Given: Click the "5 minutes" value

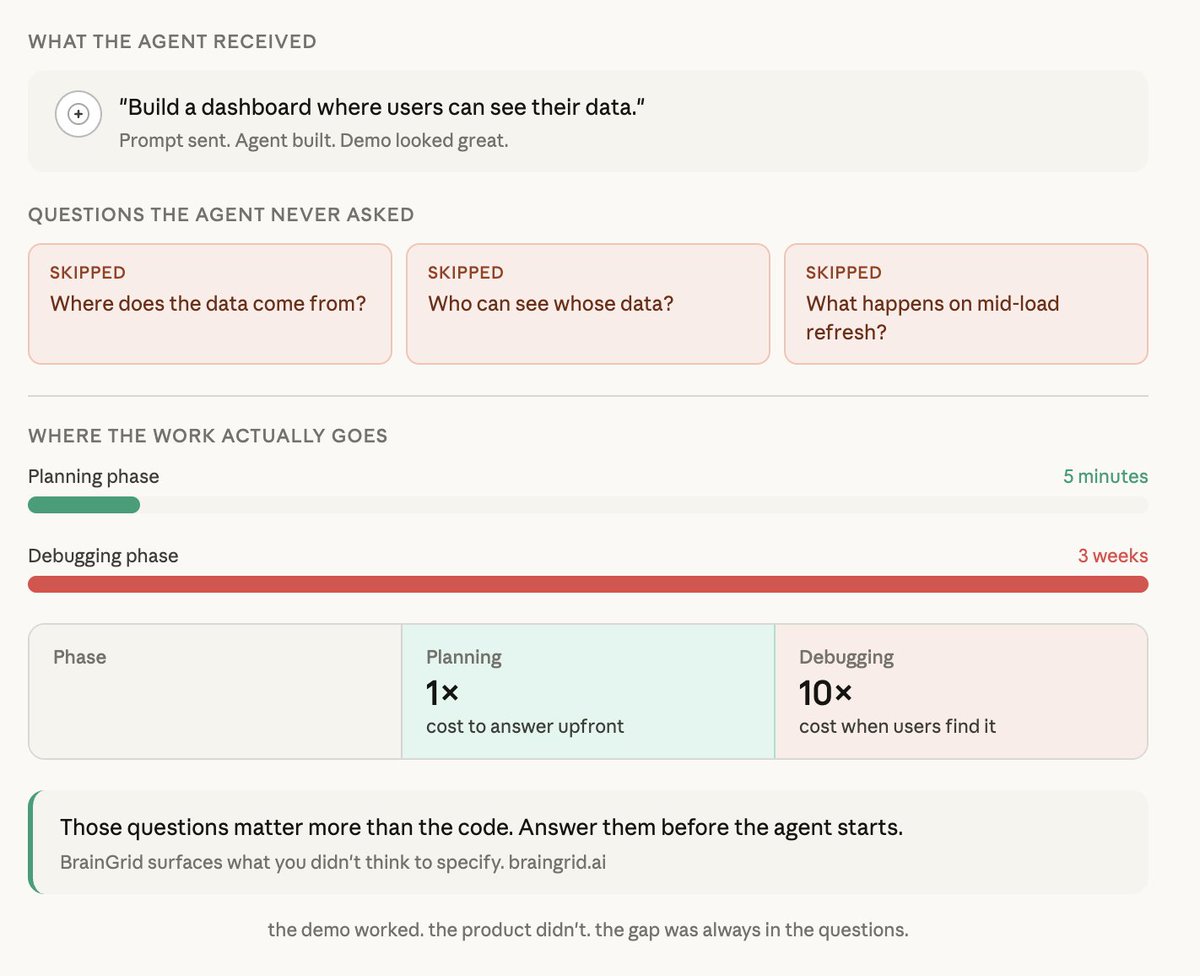Looking at the screenshot, I should click(1105, 476).
